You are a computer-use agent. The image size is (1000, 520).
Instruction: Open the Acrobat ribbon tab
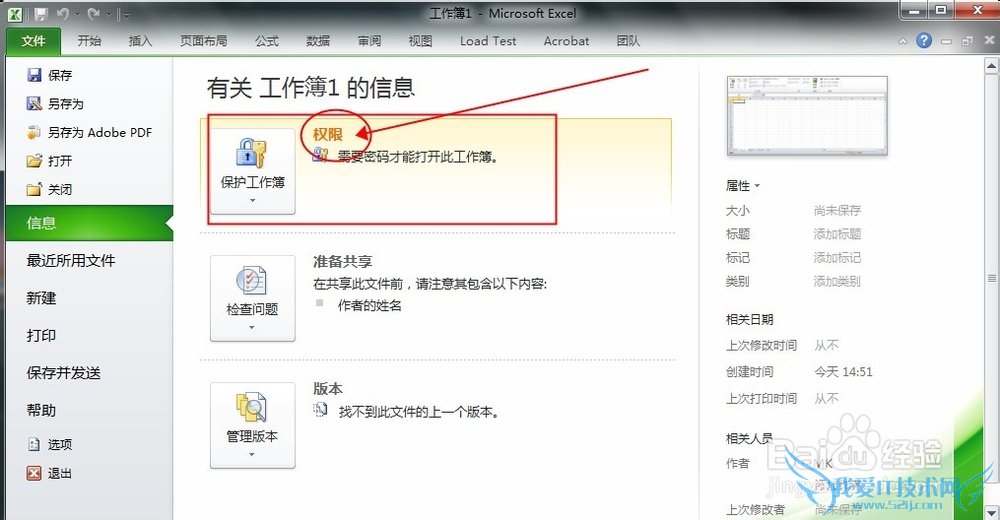(566, 41)
